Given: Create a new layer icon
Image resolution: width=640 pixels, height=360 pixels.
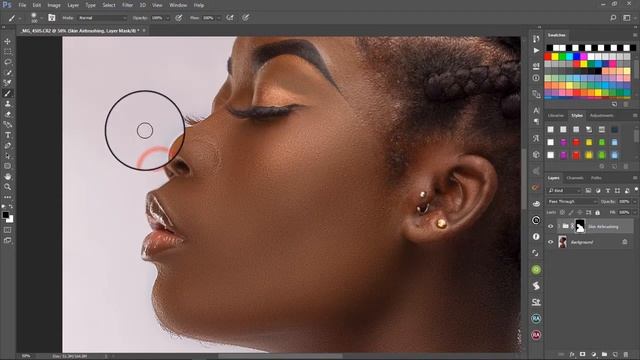Looking at the screenshot, I should pos(615,354).
